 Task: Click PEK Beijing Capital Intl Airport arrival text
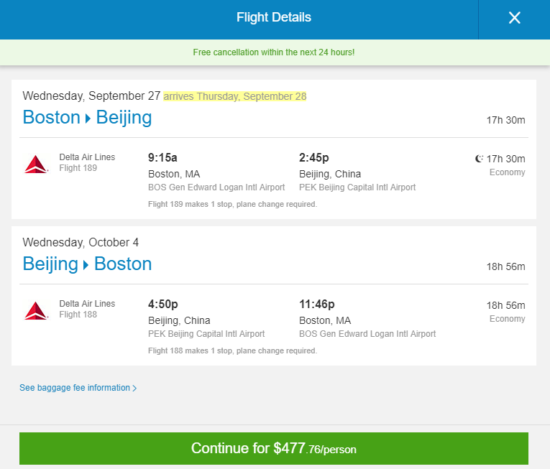click(357, 187)
